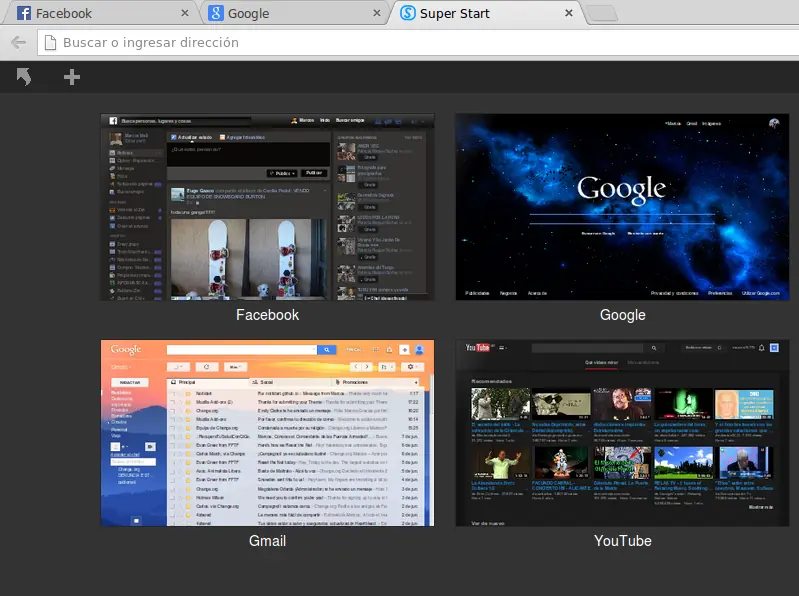This screenshot has width=799, height=596.
Task: Focus the address bar field
Action: click(418, 42)
